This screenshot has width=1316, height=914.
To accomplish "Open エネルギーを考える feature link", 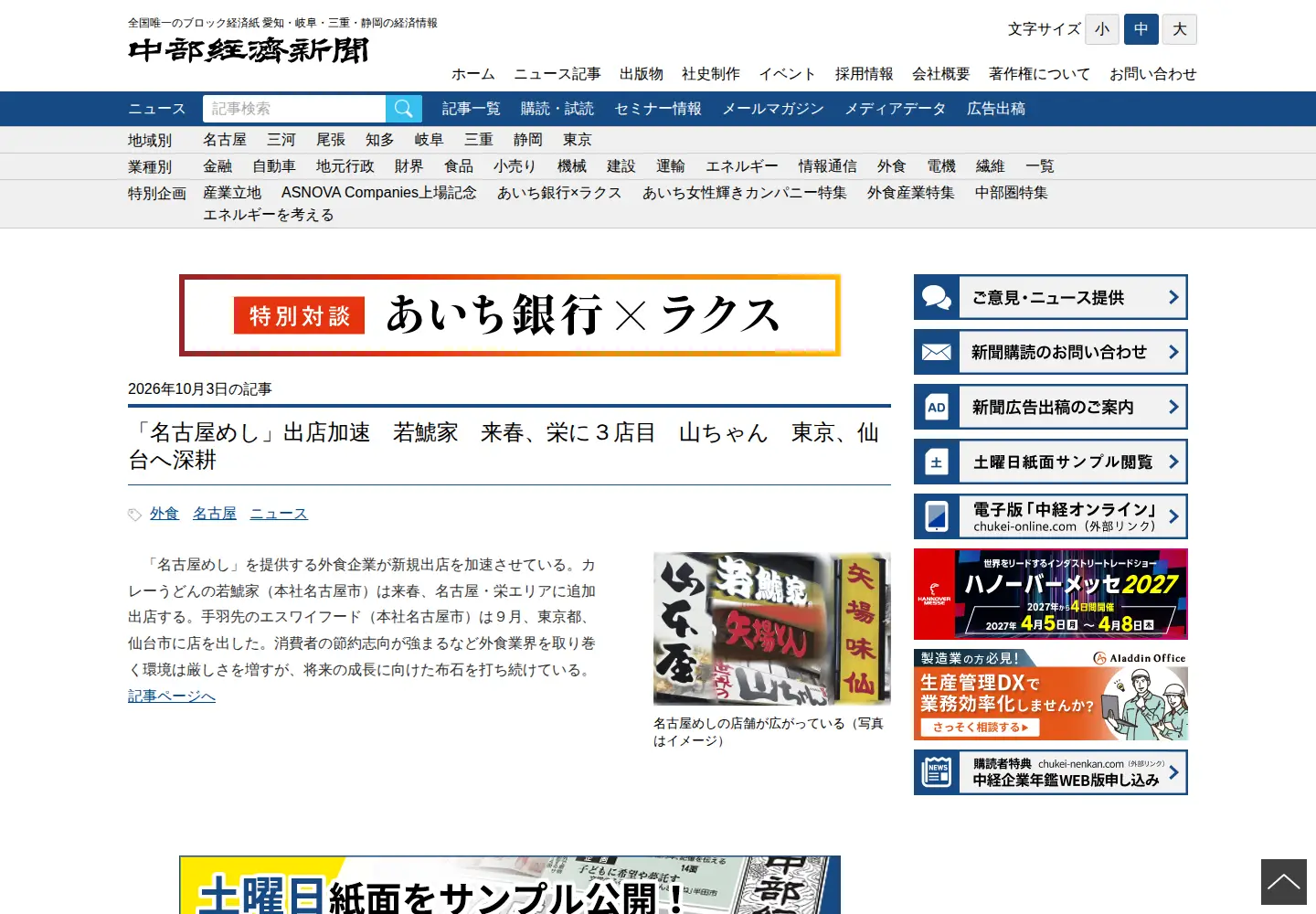I will click(x=269, y=215).
